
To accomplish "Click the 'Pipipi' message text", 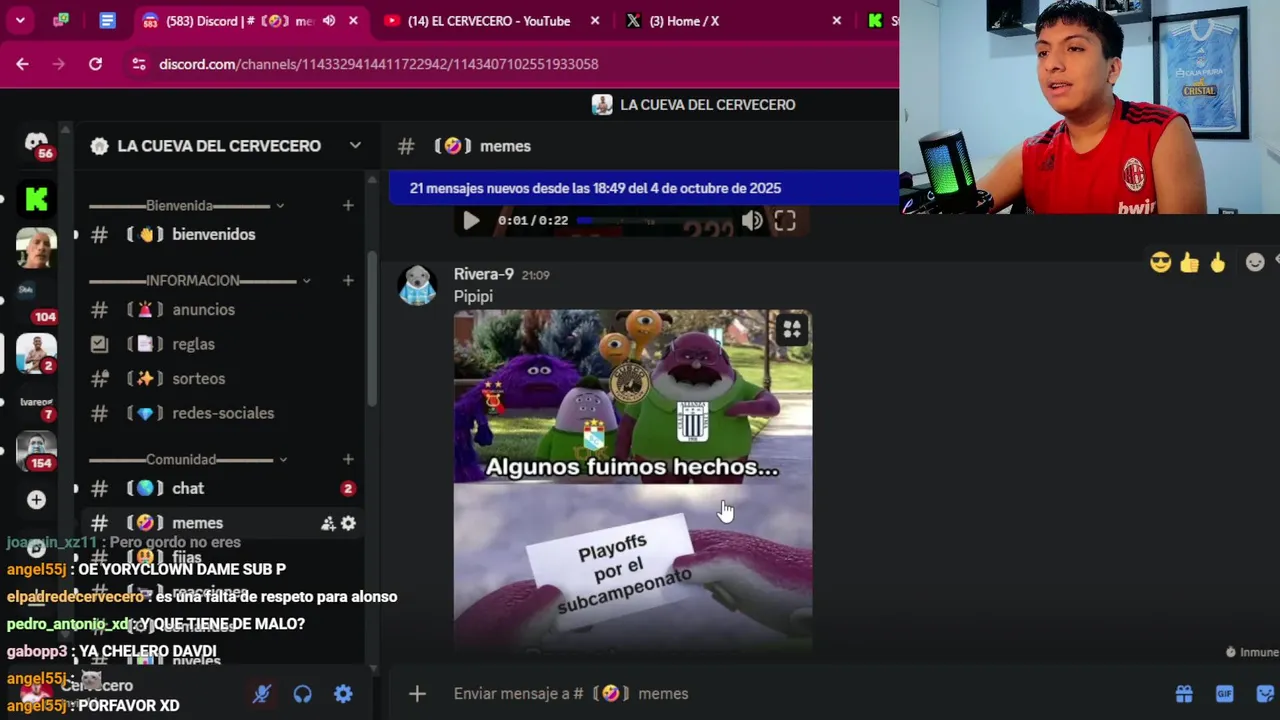I will (473, 296).
